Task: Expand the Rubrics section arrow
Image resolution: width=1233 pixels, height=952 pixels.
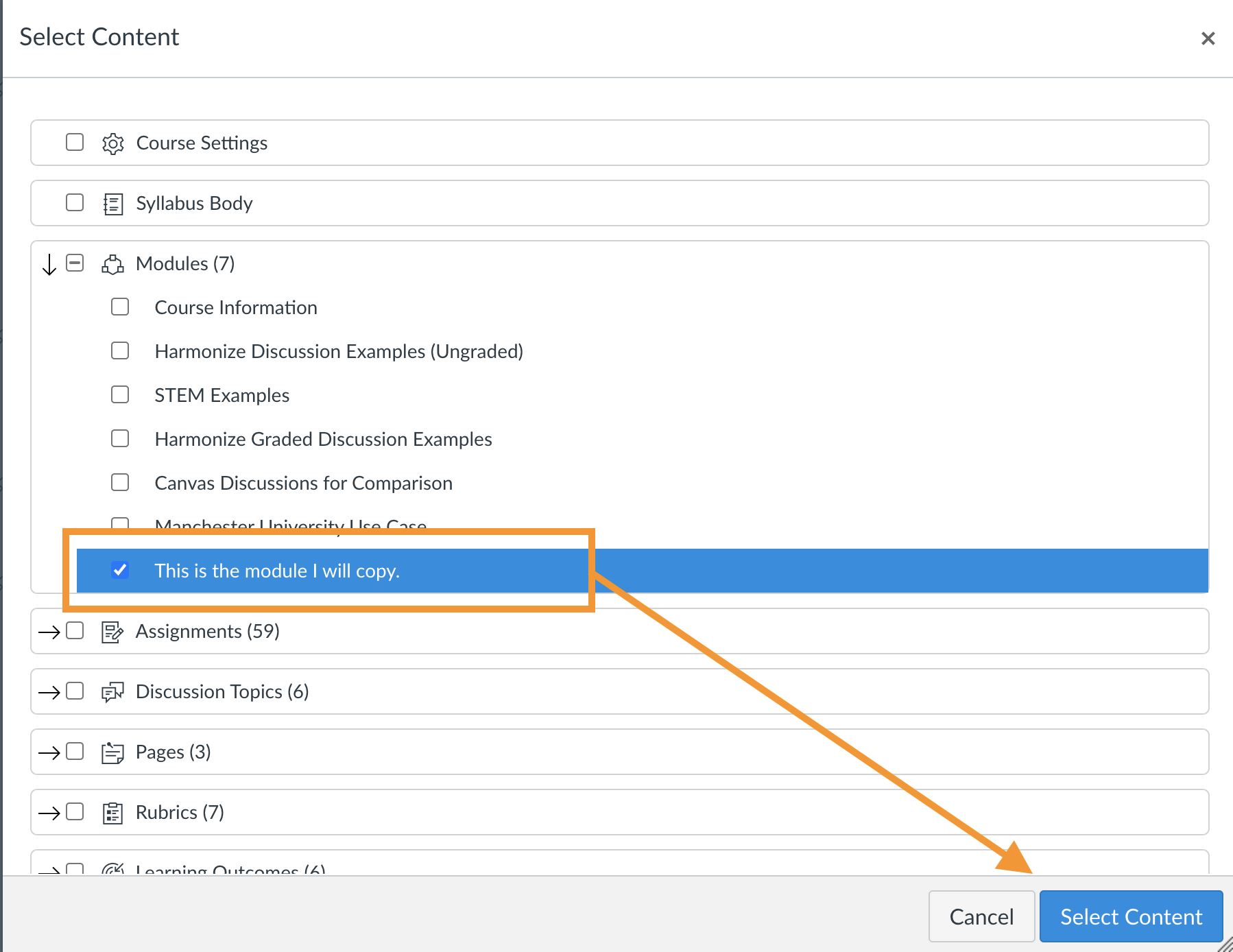Action: pyautogui.click(x=49, y=813)
